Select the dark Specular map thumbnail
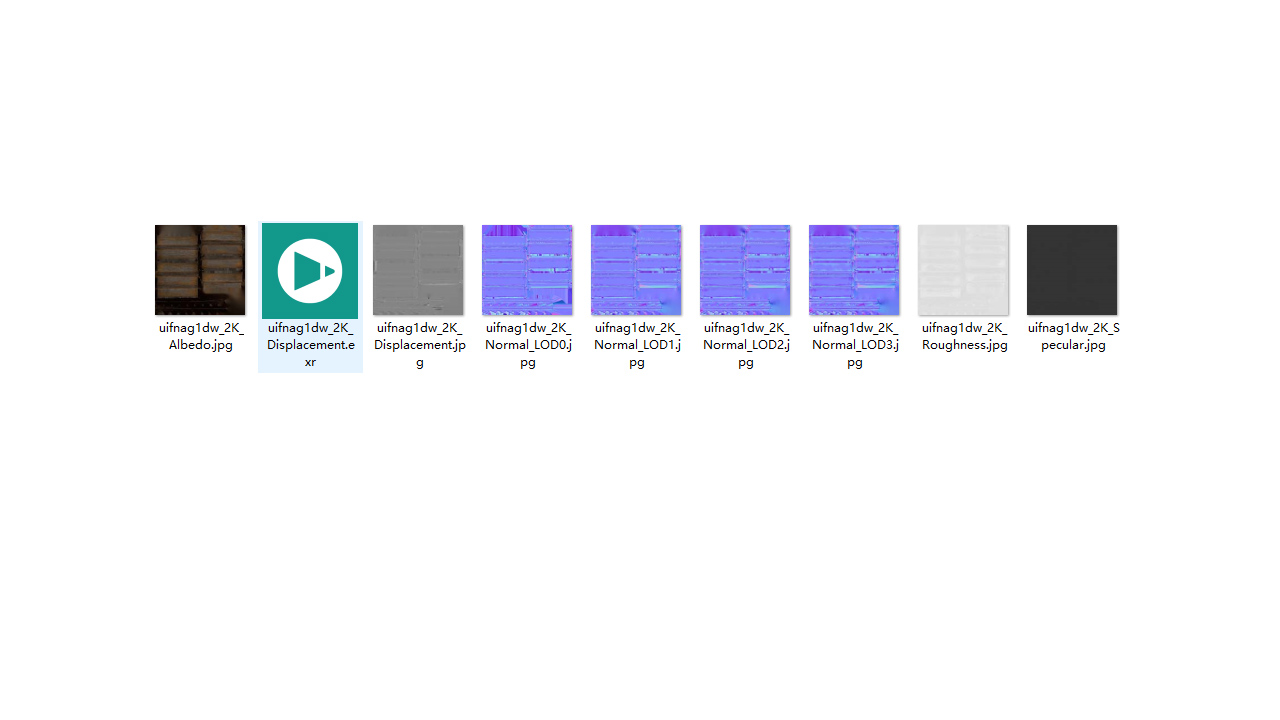The width and height of the screenshot is (1280, 720). click(x=1072, y=270)
